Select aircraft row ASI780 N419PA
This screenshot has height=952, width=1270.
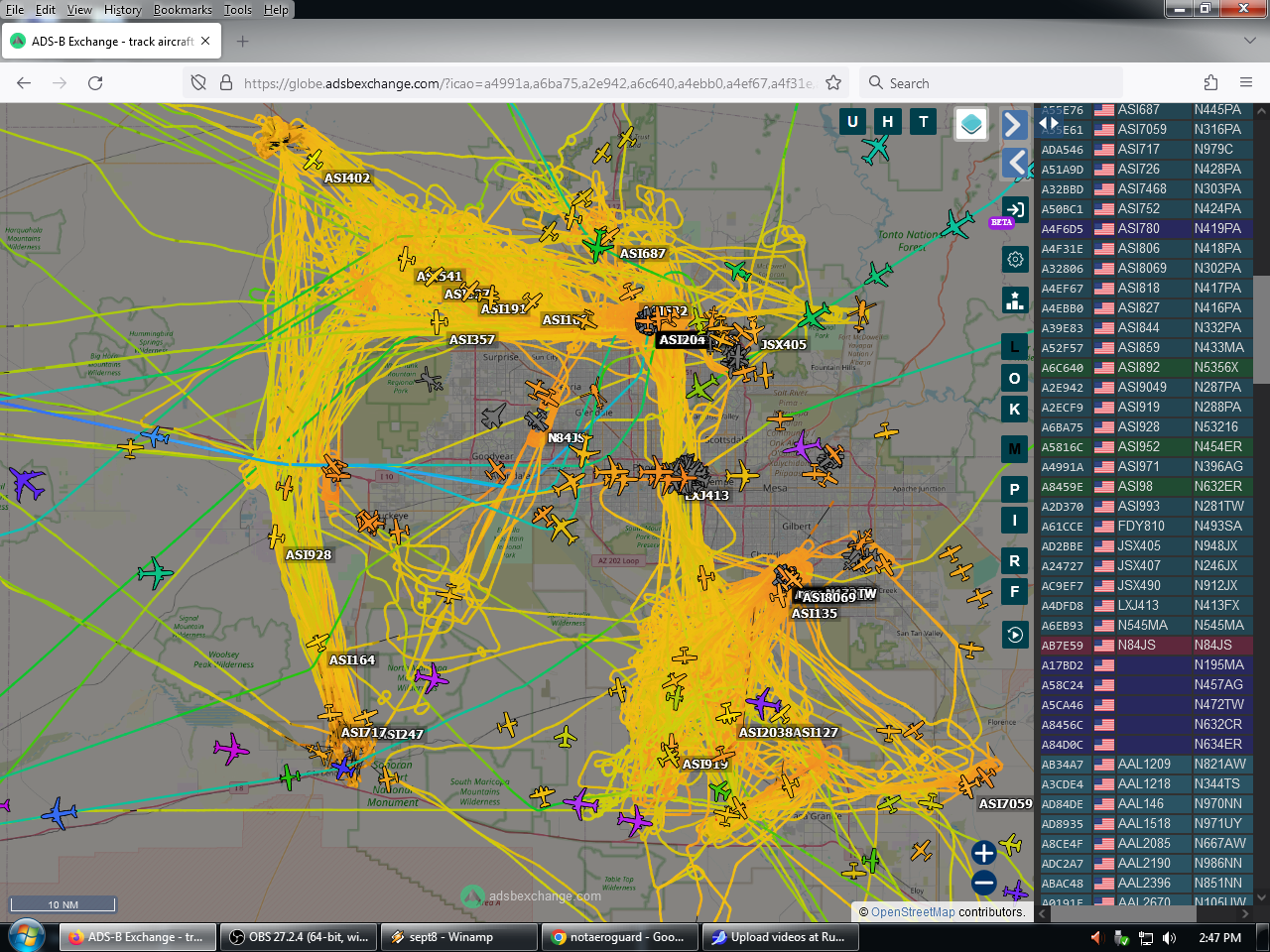pos(1145,229)
